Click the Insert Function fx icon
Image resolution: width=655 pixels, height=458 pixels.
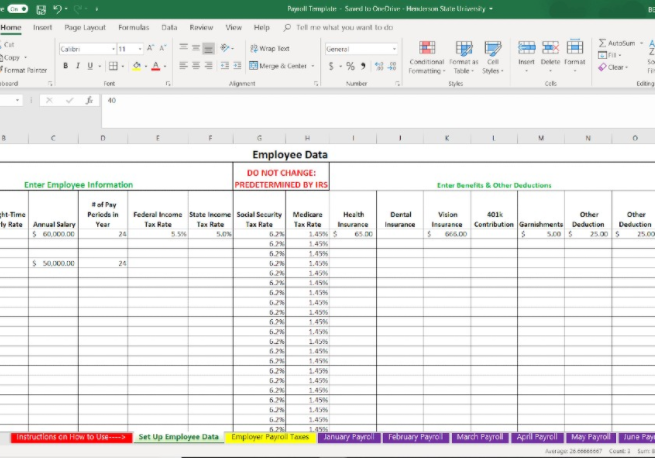pyautogui.click(x=89, y=100)
